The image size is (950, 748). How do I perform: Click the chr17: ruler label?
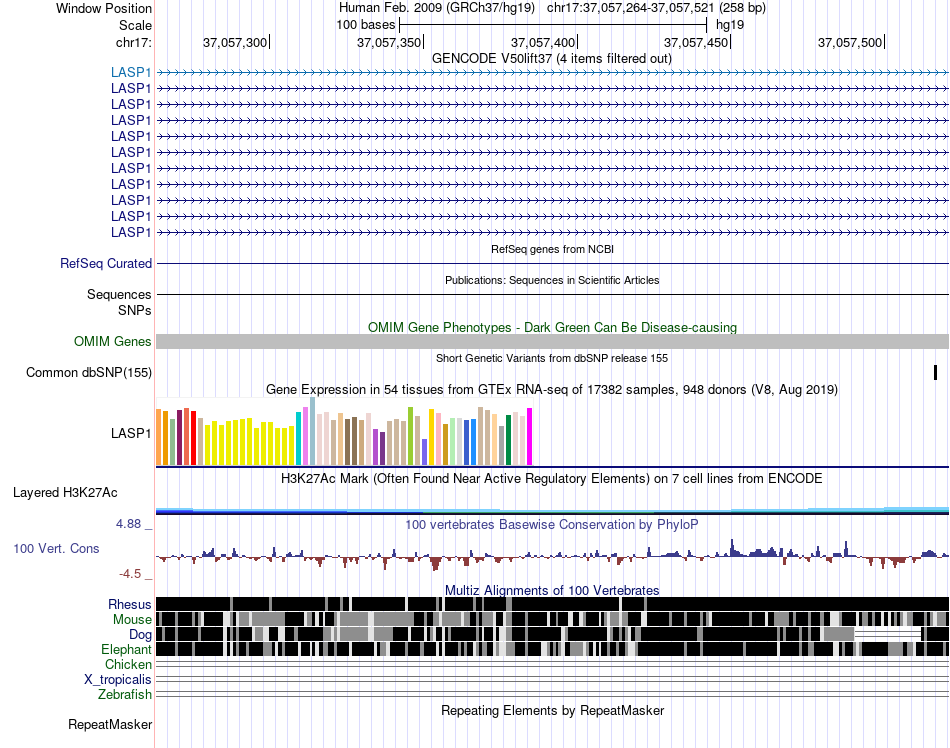pyautogui.click(x=133, y=42)
